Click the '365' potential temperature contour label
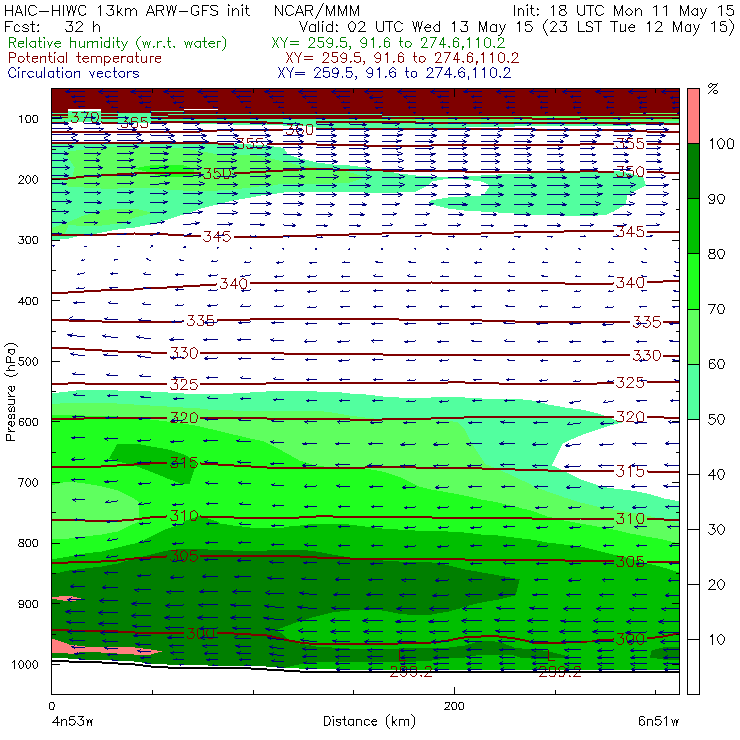This screenshot has height=740, width=740. (135, 123)
